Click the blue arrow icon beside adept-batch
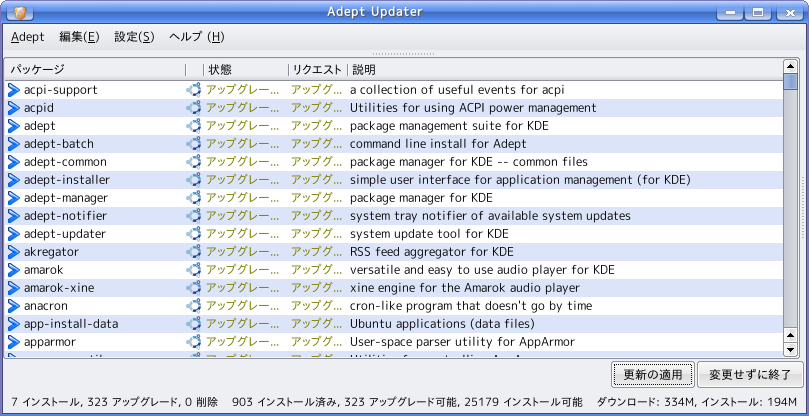This screenshot has width=809, height=416. tap(13, 144)
